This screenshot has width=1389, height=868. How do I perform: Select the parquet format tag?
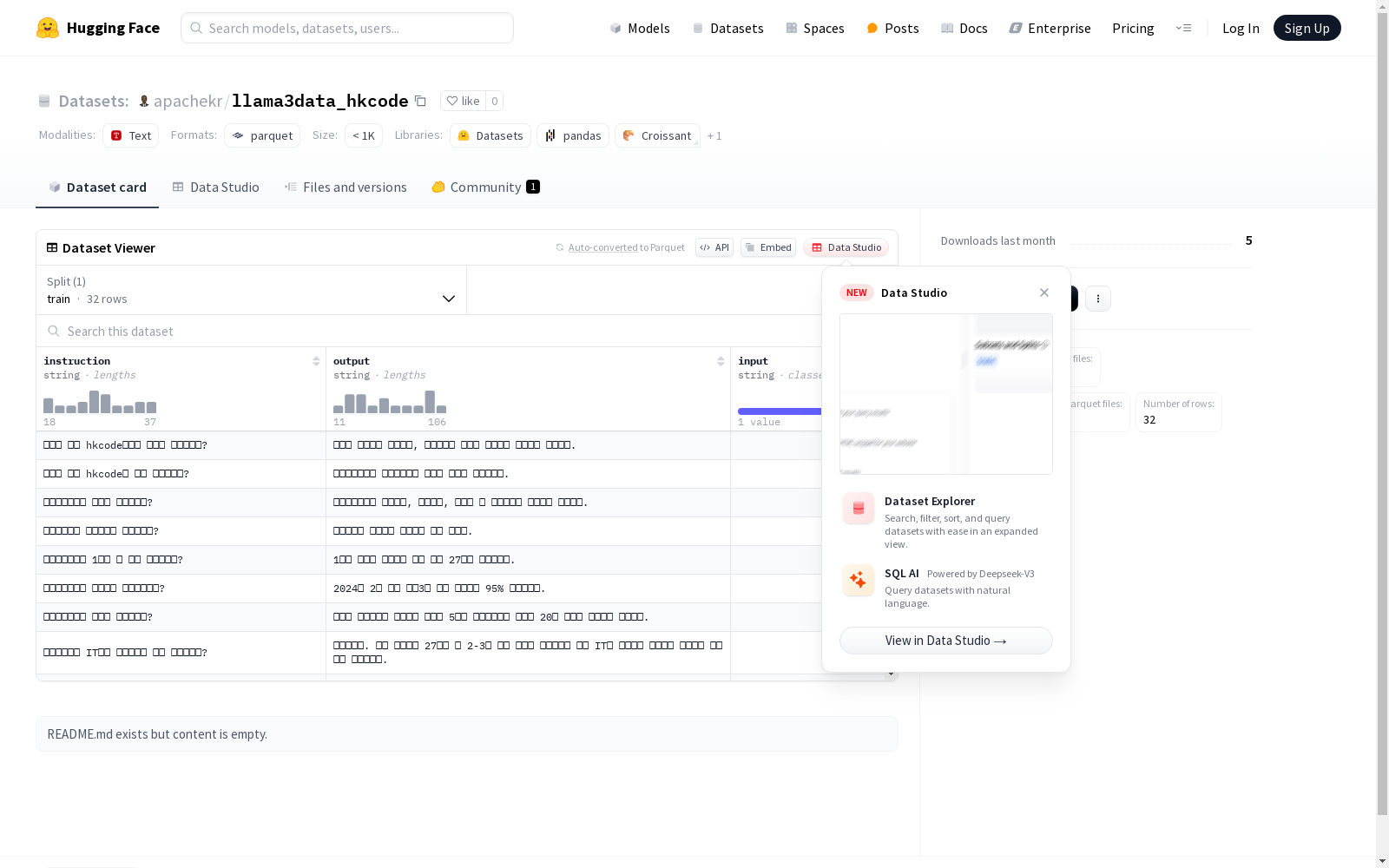[262, 135]
